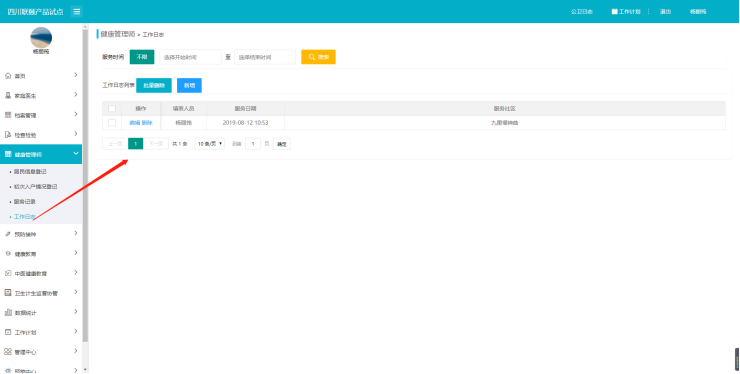Click the 四川联械产品试点 header title
This screenshot has width=740, height=374.
(35, 12)
